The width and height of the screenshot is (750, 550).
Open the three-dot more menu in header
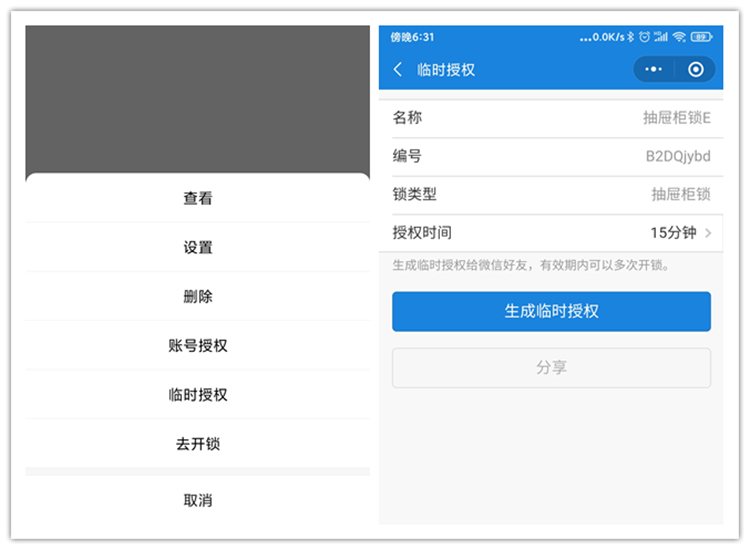[653, 70]
